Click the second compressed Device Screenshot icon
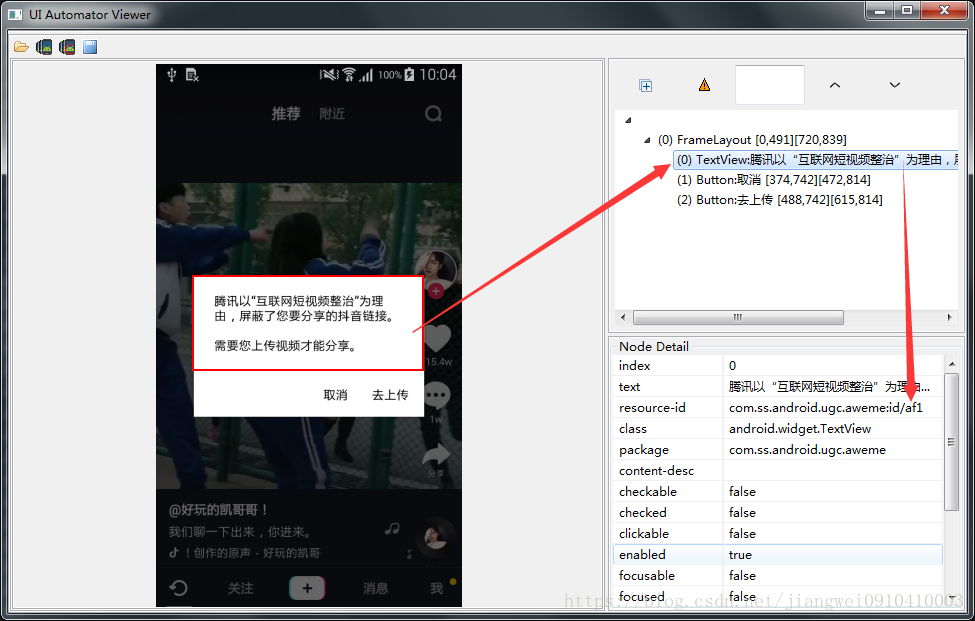This screenshot has height=621, width=975. pos(67,47)
